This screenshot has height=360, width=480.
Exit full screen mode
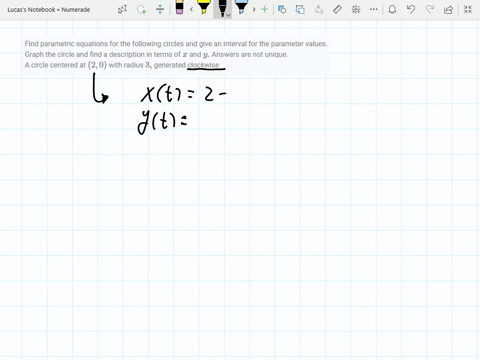point(468,9)
